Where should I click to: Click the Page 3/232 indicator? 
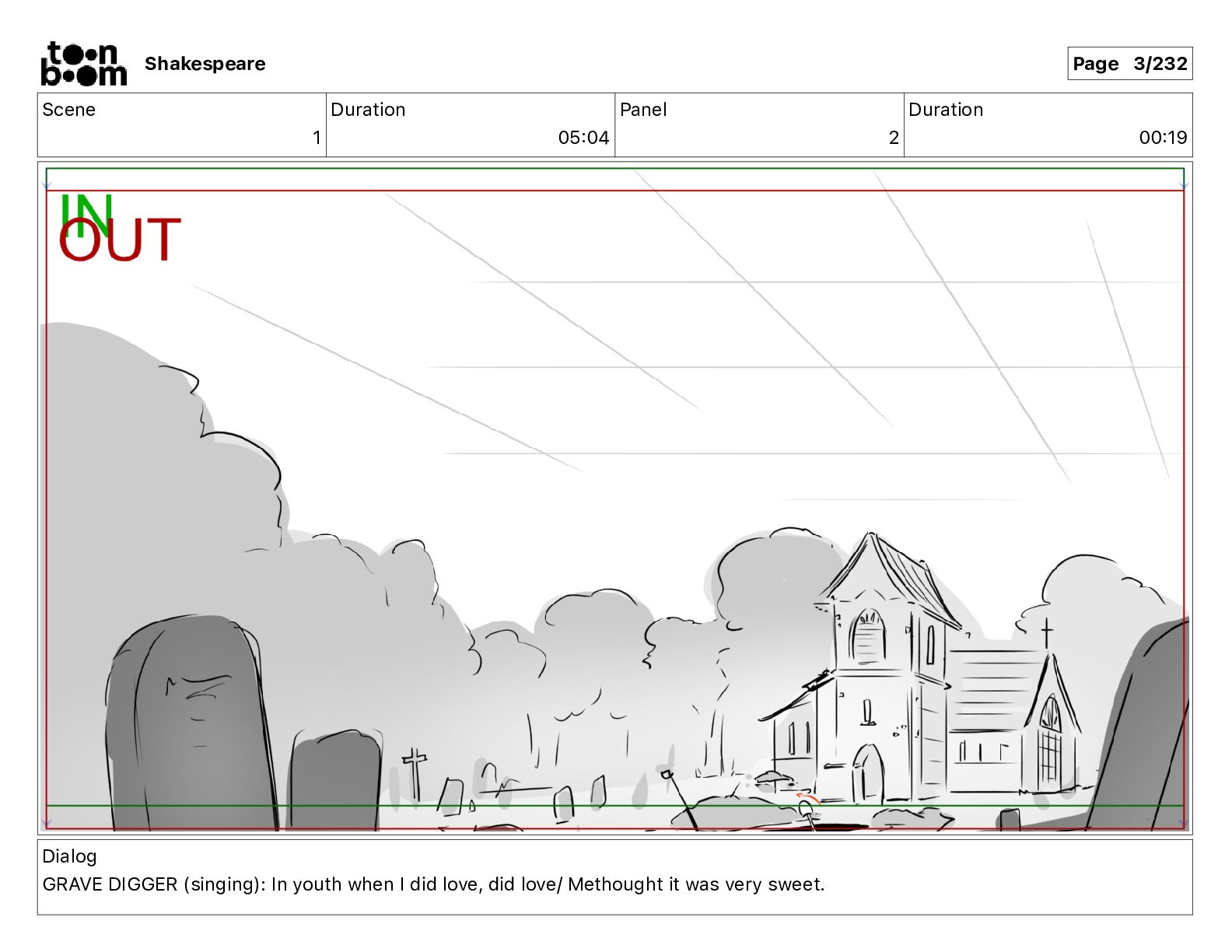[1129, 64]
